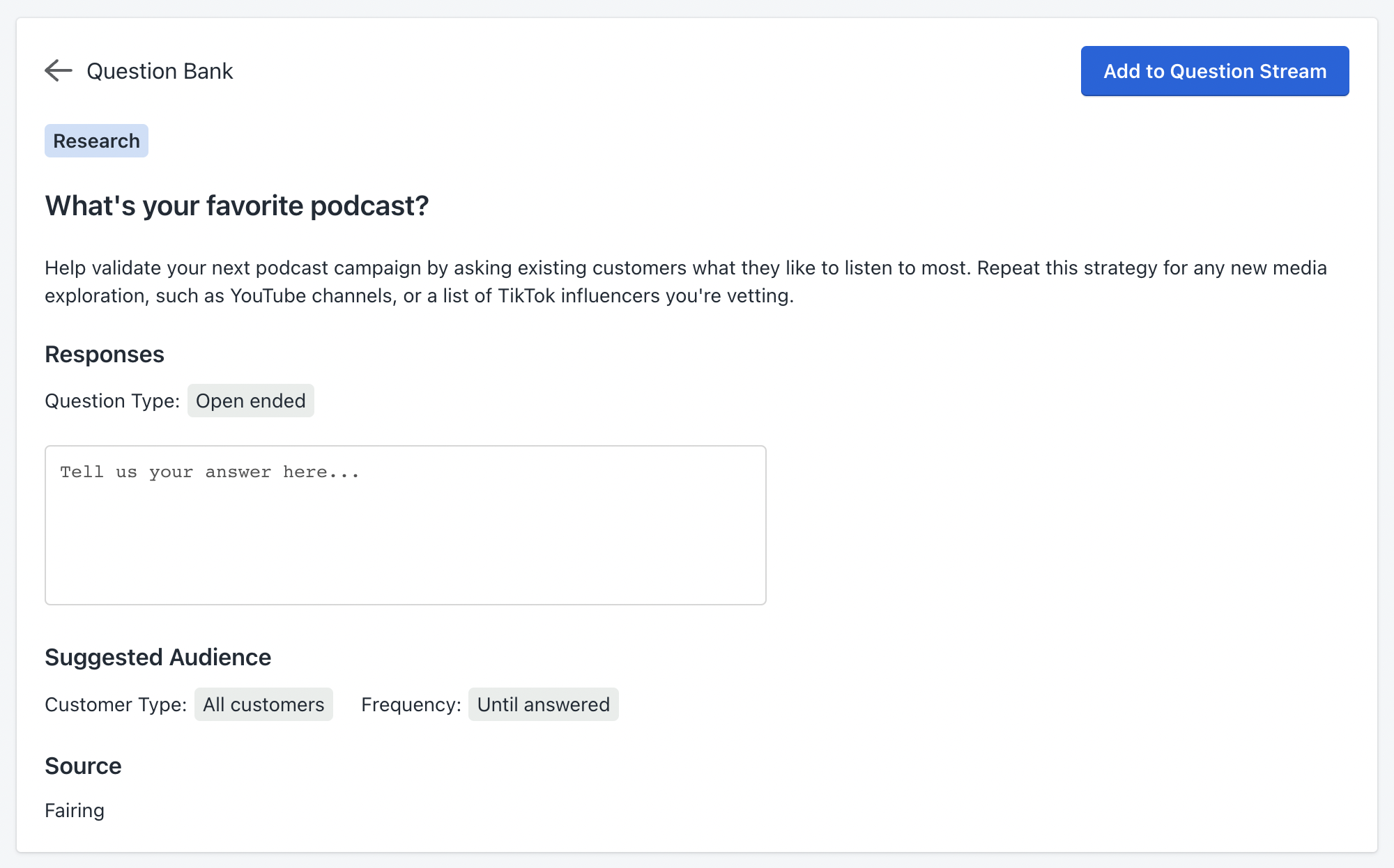Select the Open ended badge

(x=250, y=401)
